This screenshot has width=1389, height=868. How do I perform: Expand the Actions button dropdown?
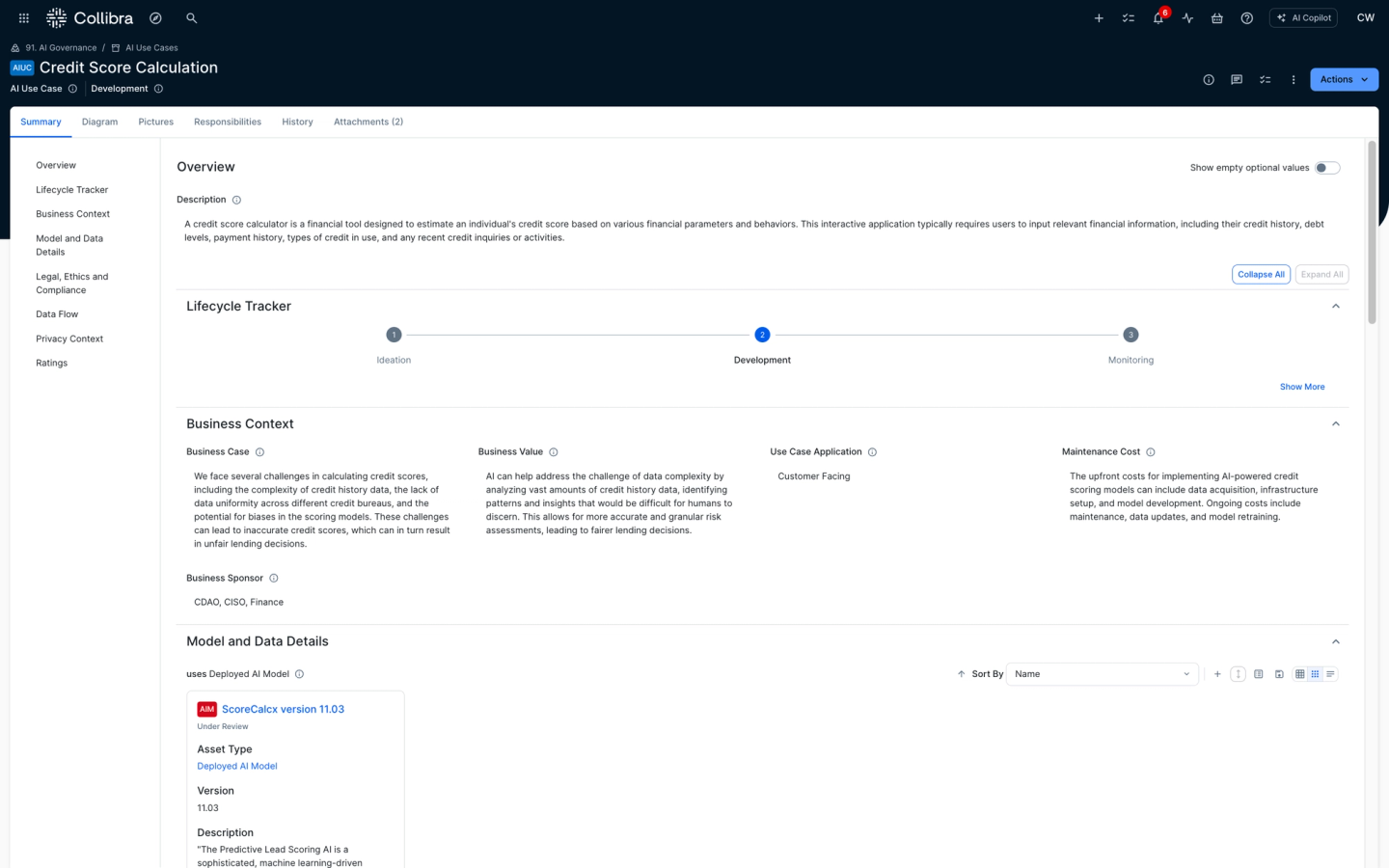click(x=1344, y=79)
